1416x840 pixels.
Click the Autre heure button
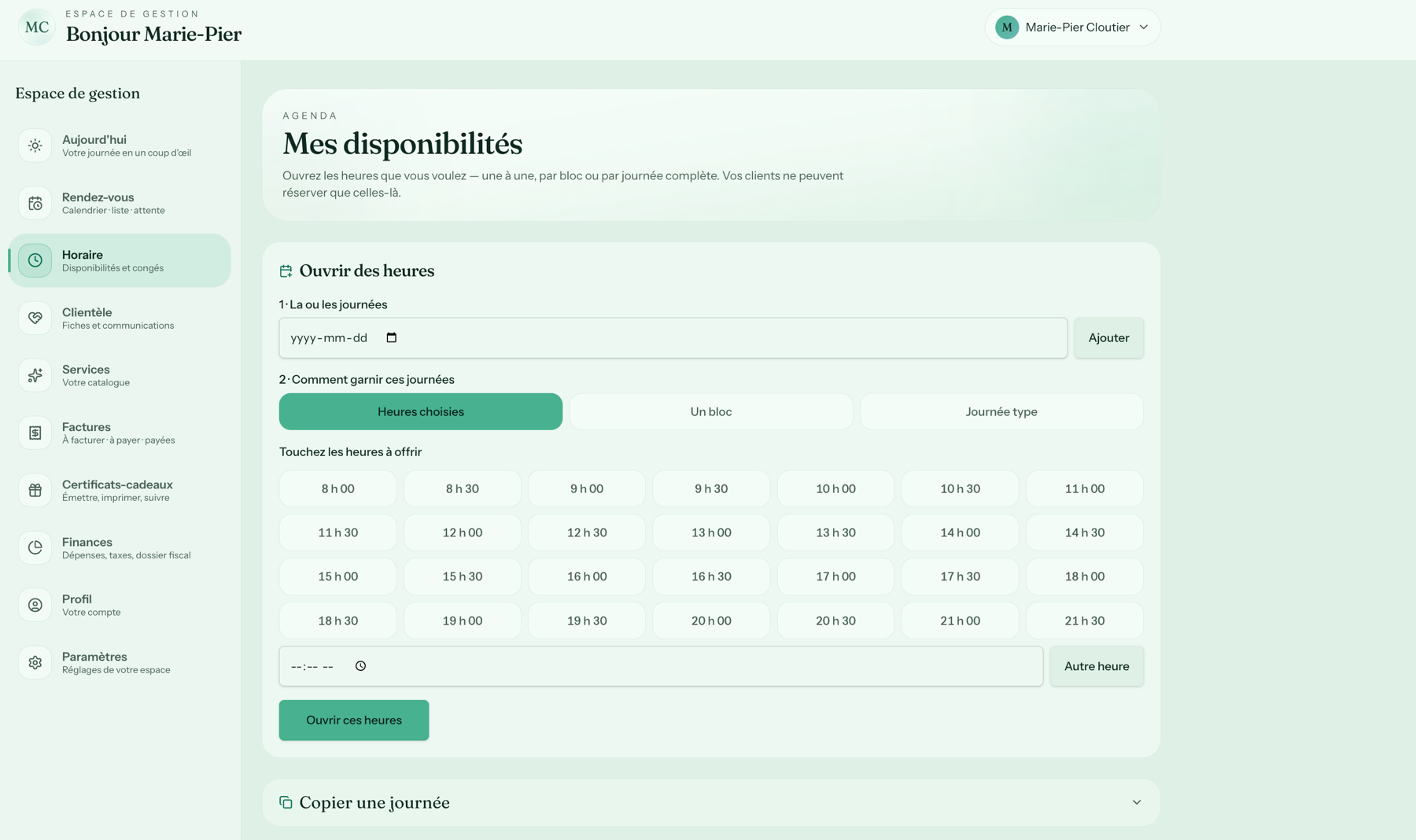pyautogui.click(x=1097, y=666)
